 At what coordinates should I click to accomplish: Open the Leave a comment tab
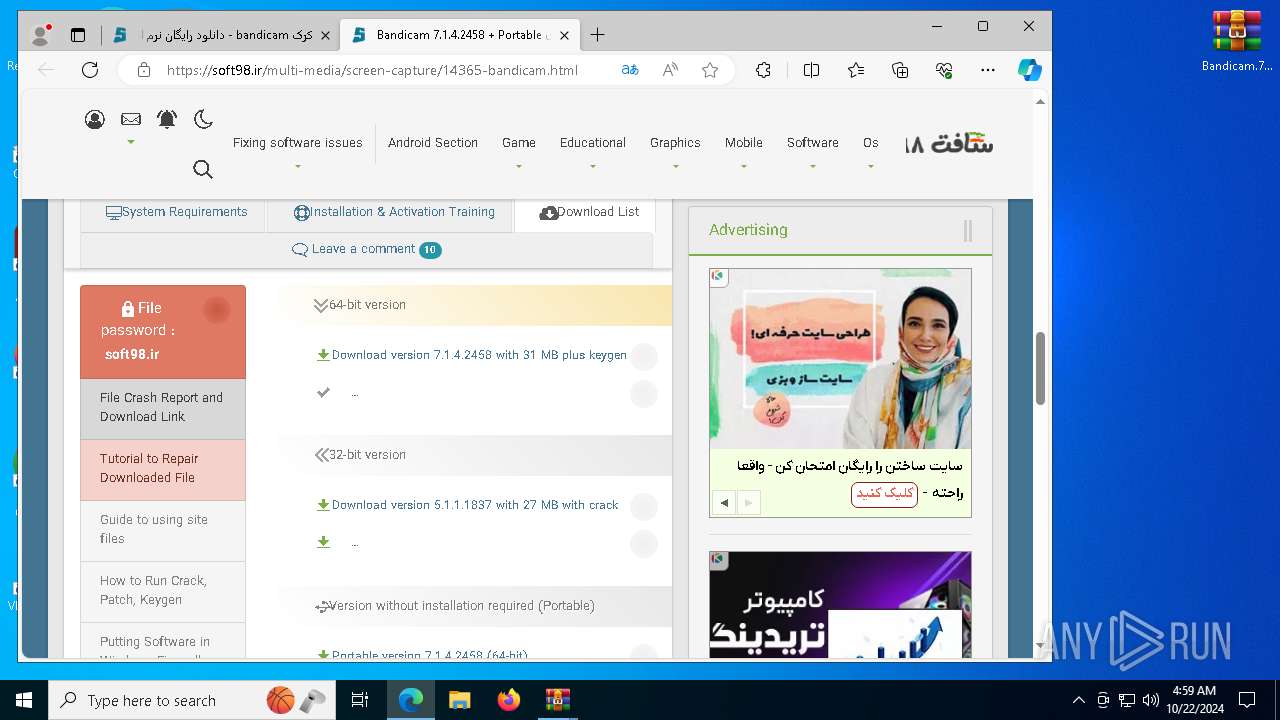pos(366,249)
